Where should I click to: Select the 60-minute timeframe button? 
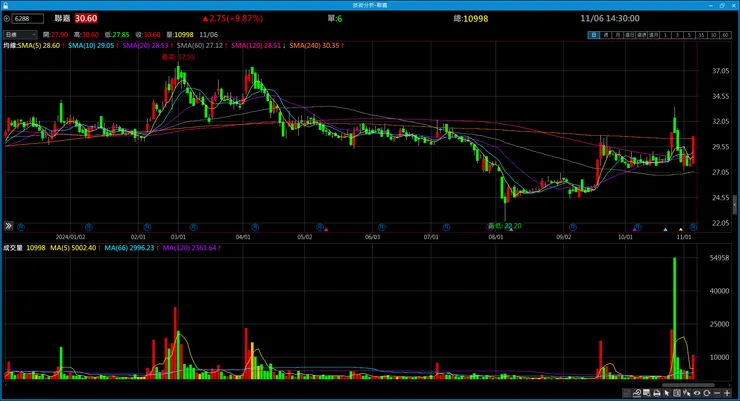click(725, 35)
